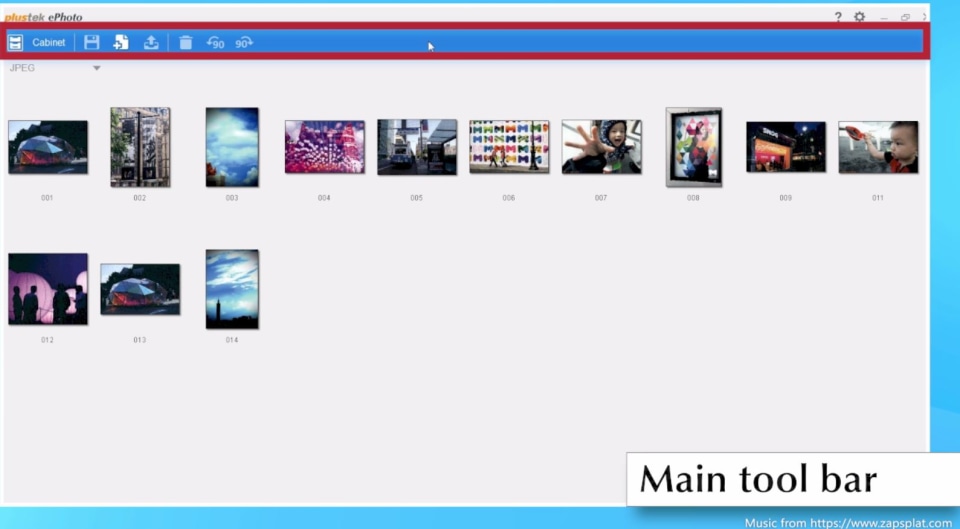
Task: Select framed photo thumbnail 008
Action: [693, 147]
